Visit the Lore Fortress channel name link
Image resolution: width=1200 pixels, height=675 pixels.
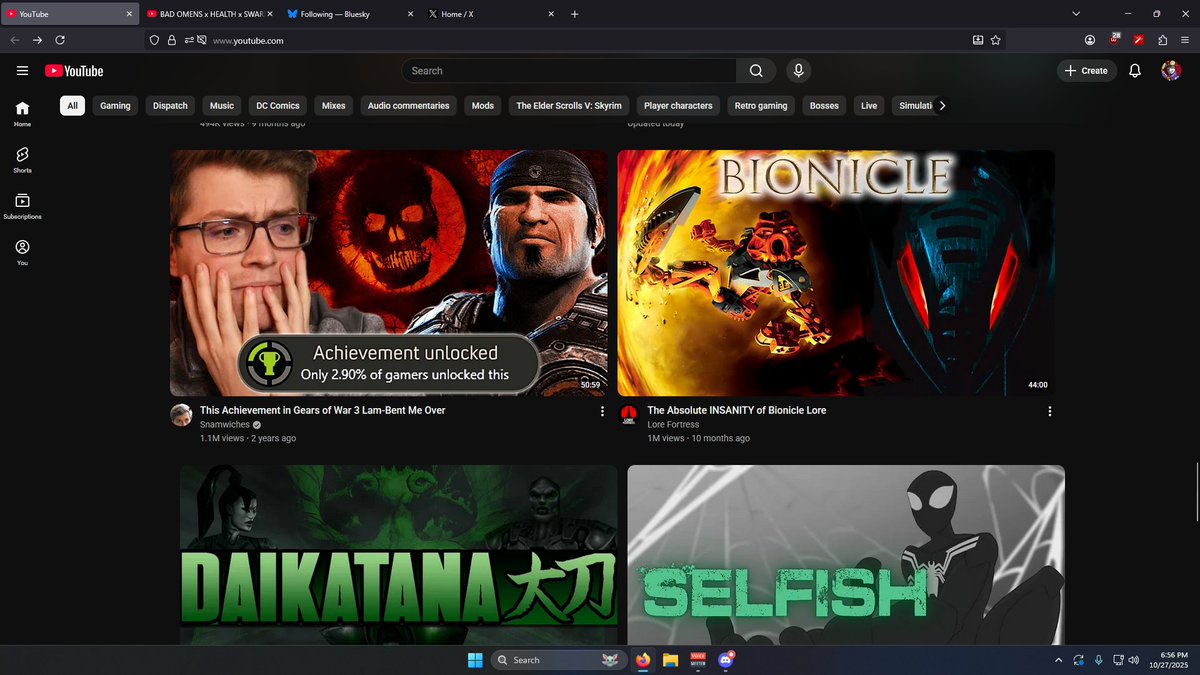point(673,424)
